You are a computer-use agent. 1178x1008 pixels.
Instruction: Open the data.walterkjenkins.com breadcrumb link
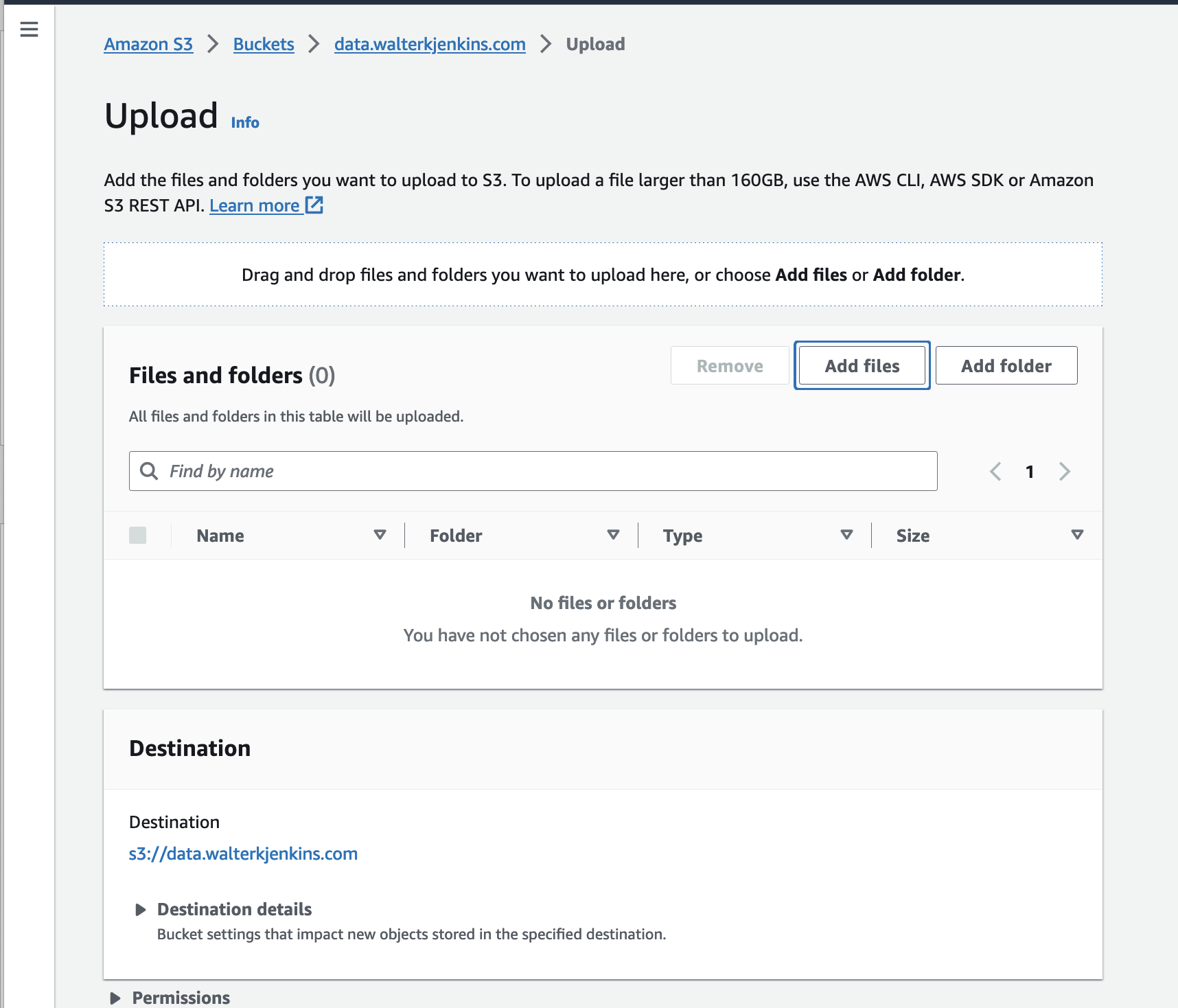[430, 44]
